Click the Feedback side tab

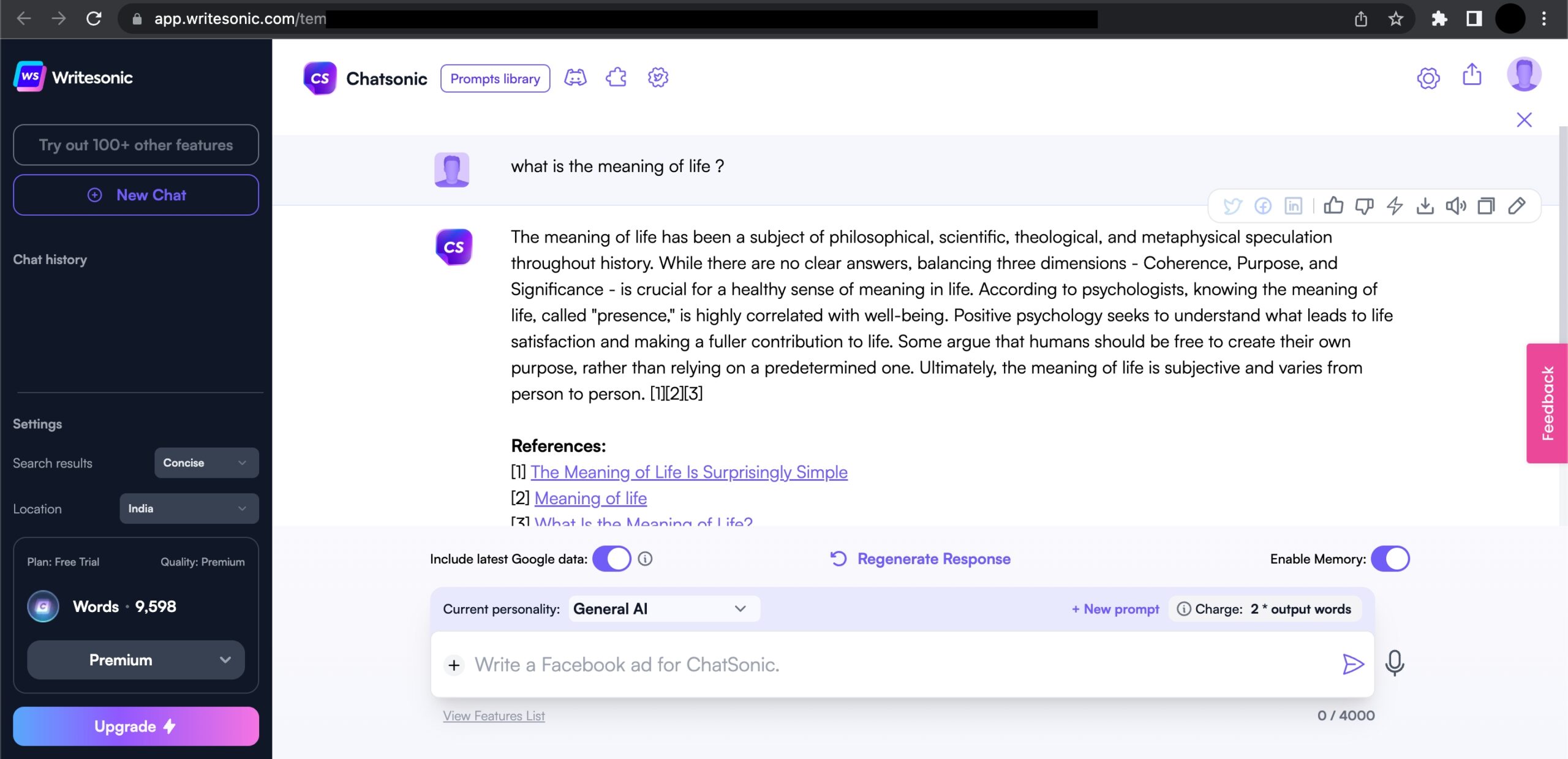1547,403
